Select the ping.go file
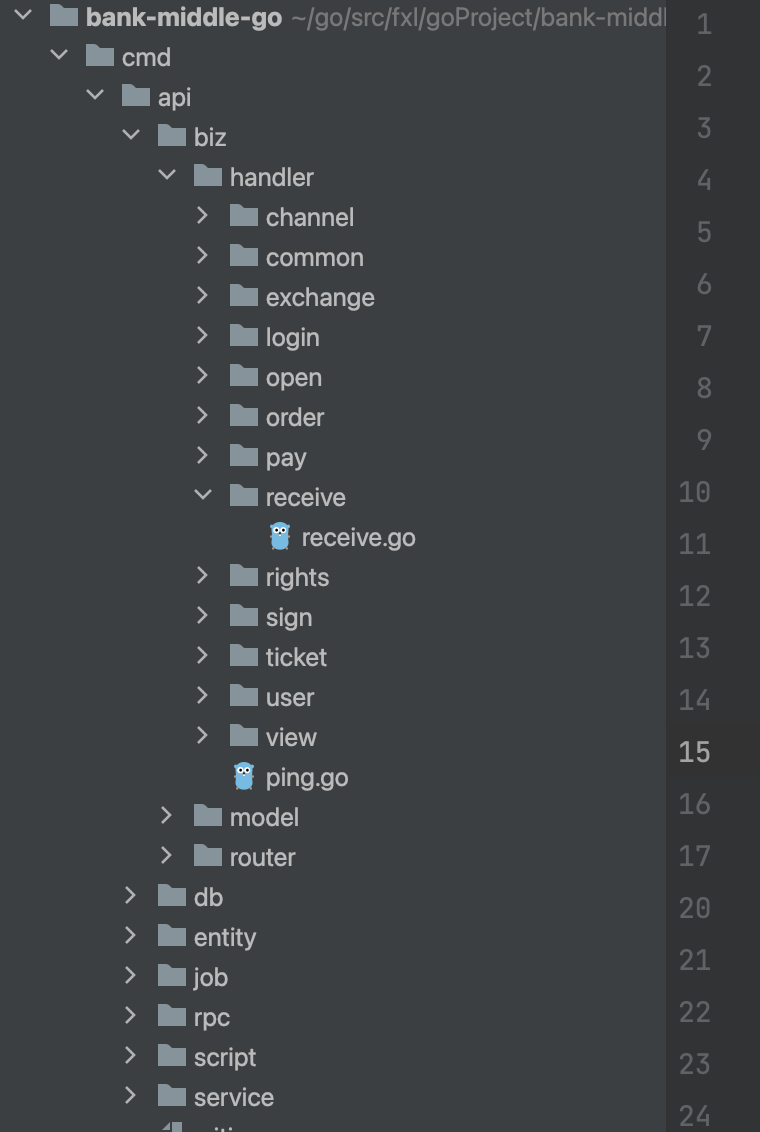This screenshot has width=760, height=1132. click(307, 777)
